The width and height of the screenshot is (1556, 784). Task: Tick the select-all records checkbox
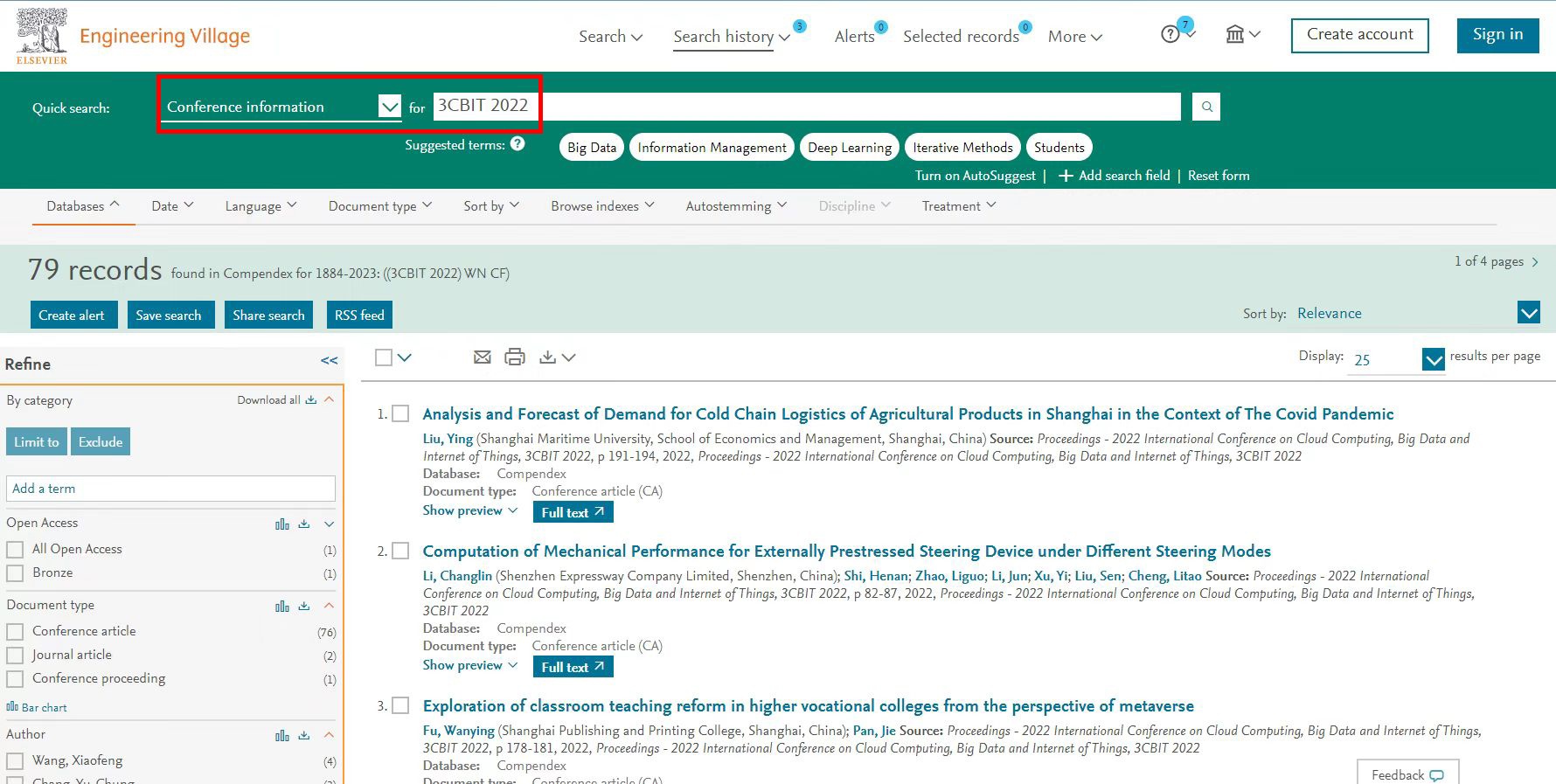384,357
